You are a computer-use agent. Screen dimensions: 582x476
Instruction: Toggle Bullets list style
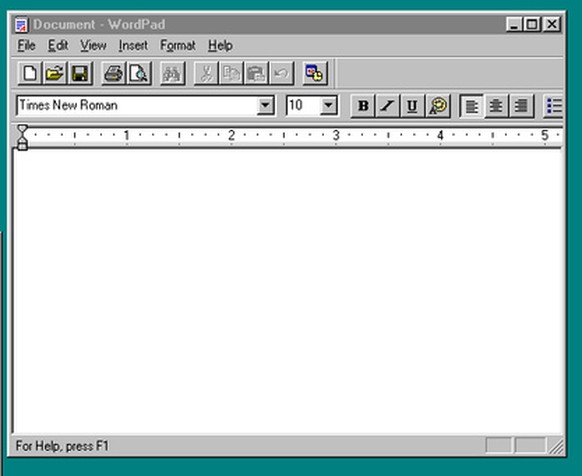click(554, 106)
